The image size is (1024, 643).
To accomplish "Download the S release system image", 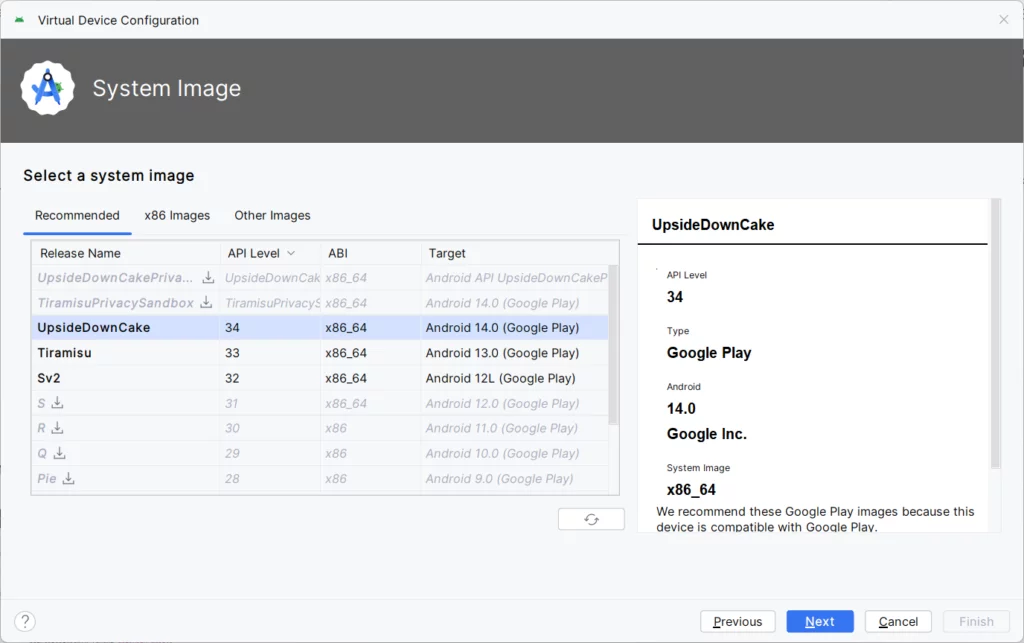I will click(x=57, y=403).
